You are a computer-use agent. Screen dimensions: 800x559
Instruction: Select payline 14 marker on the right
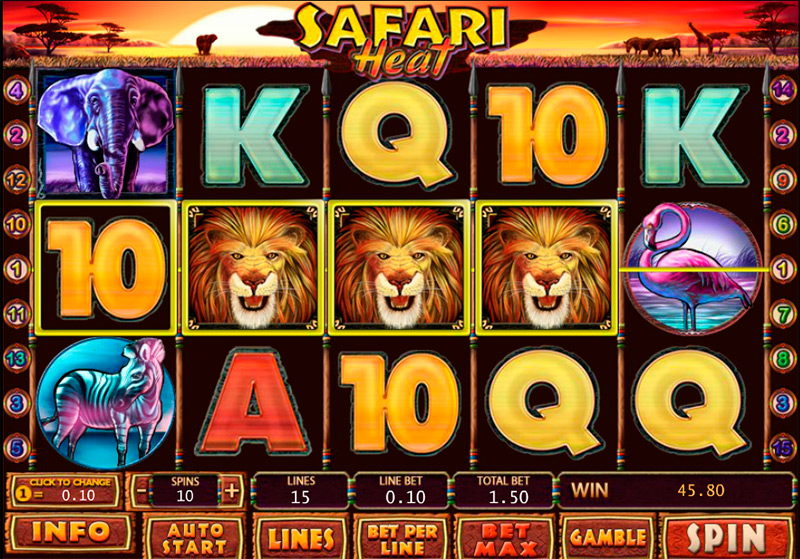click(783, 91)
